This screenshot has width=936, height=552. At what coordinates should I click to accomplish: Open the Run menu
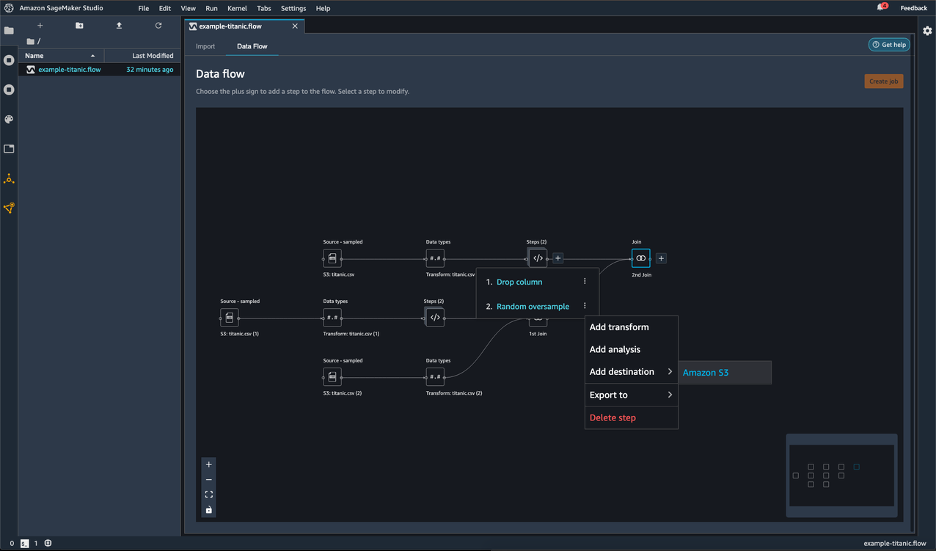coord(211,8)
